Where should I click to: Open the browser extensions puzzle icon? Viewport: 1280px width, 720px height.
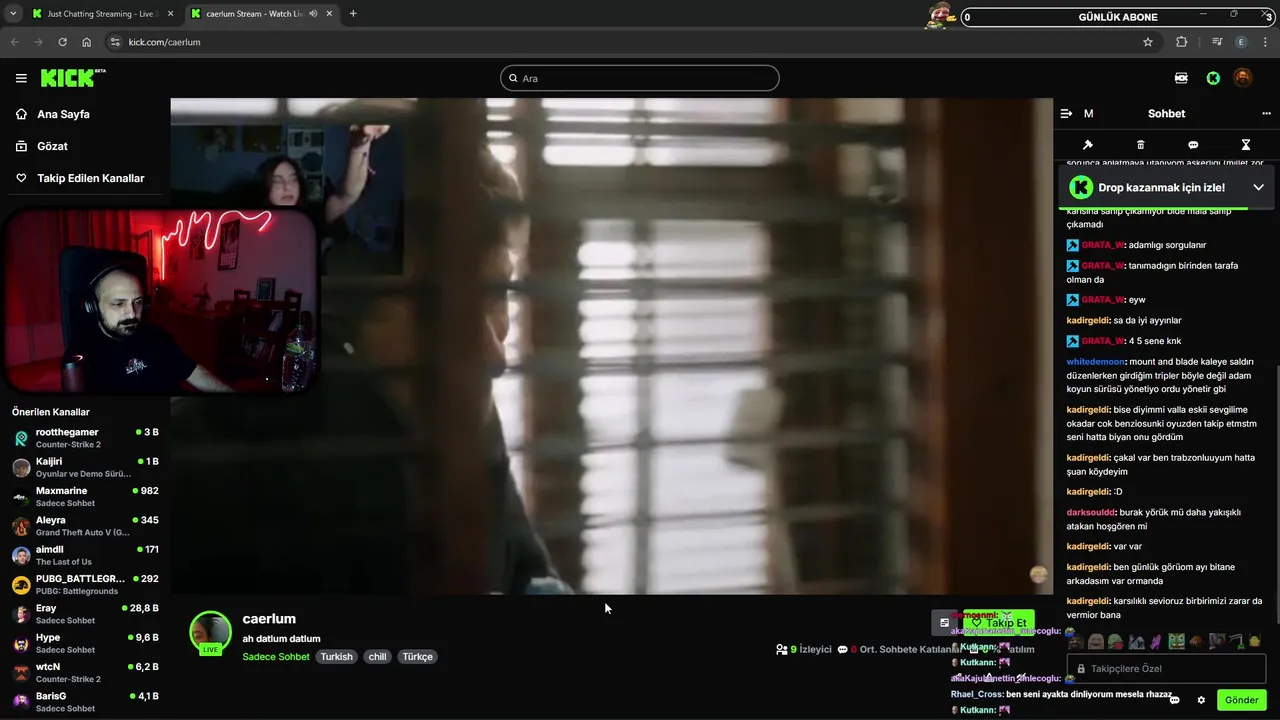[1182, 42]
